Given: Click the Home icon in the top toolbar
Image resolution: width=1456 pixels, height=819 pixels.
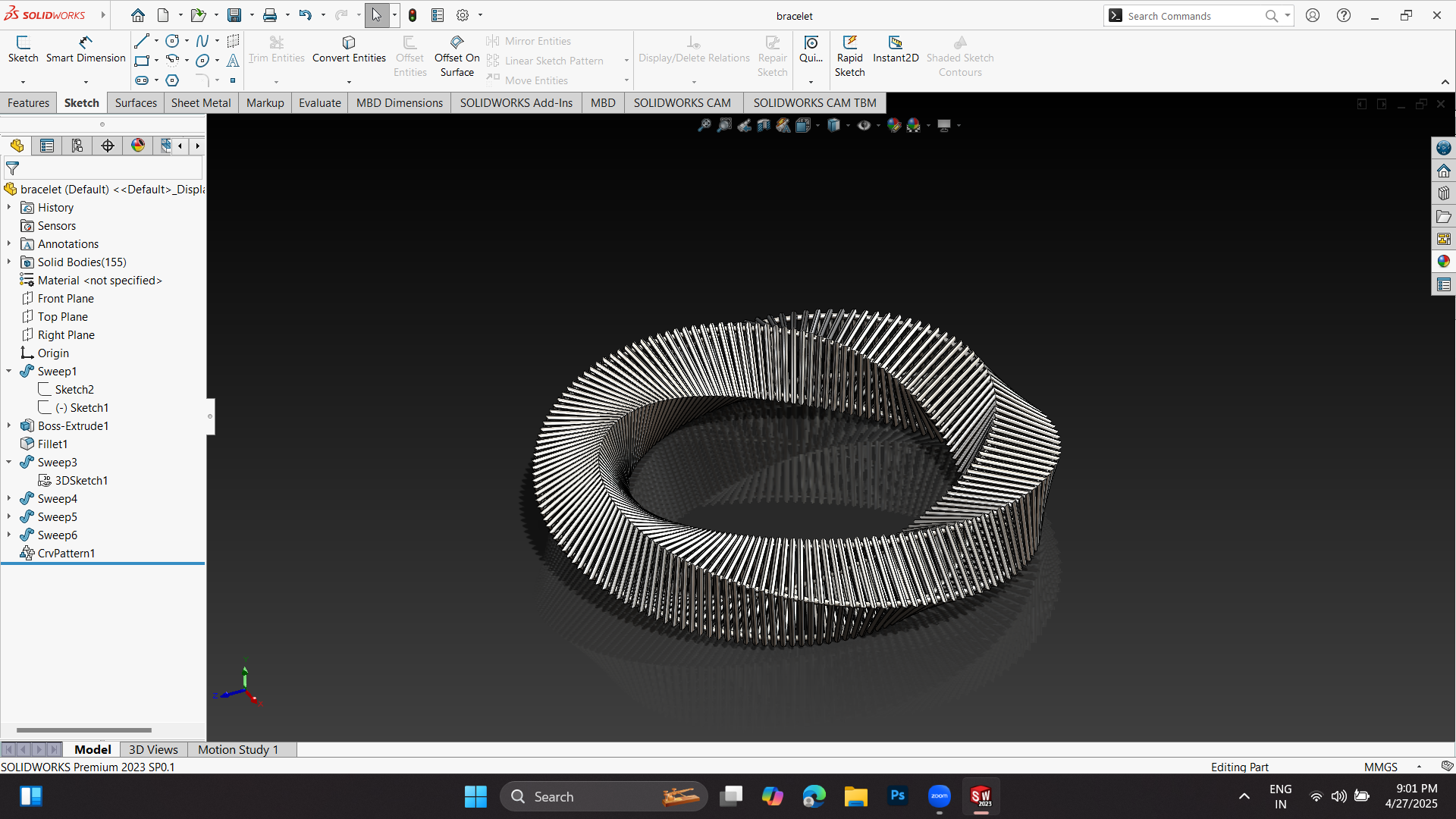Looking at the screenshot, I should 137,15.
